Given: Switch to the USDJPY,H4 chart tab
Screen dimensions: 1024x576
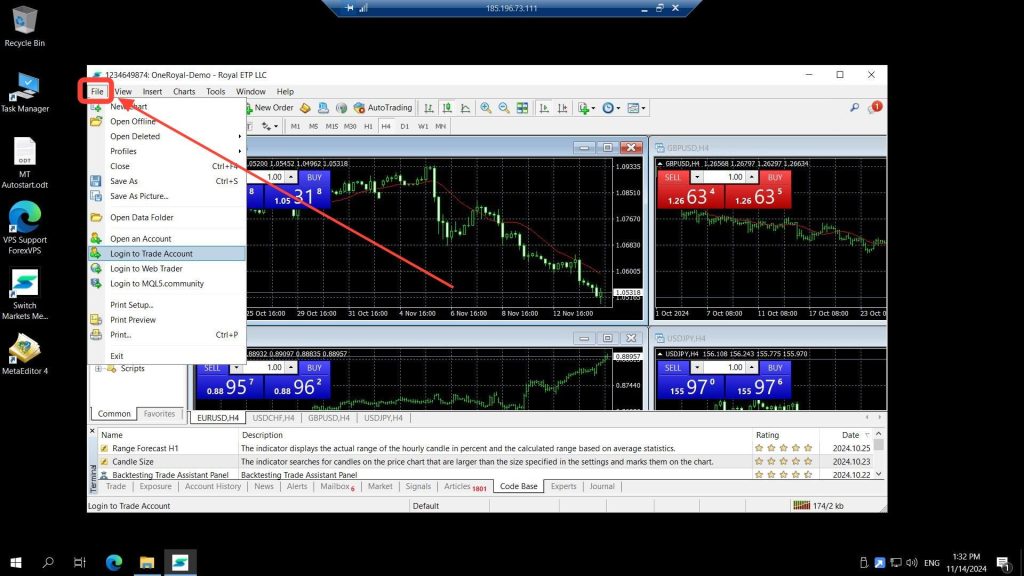Looking at the screenshot, I should point(383,418).
